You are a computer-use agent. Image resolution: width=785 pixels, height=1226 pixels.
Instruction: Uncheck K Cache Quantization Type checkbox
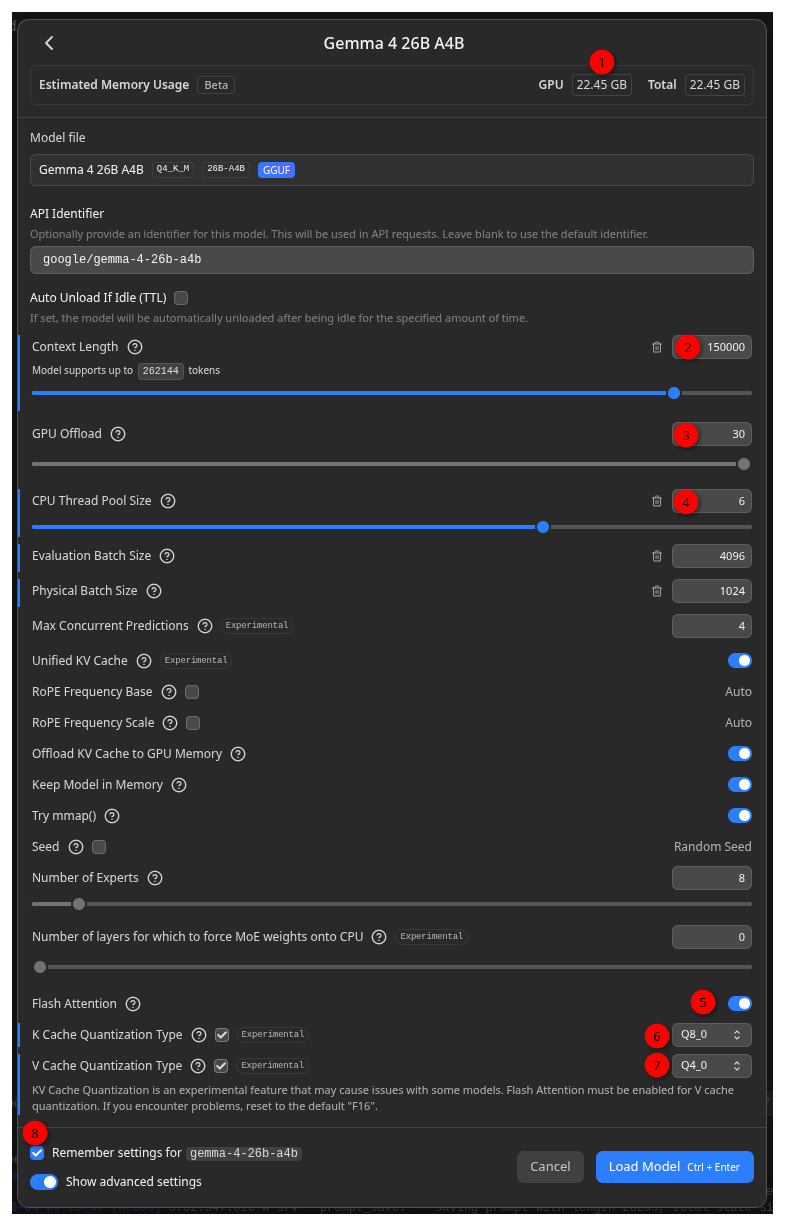pyautogui.click(x=222, y=1035)
